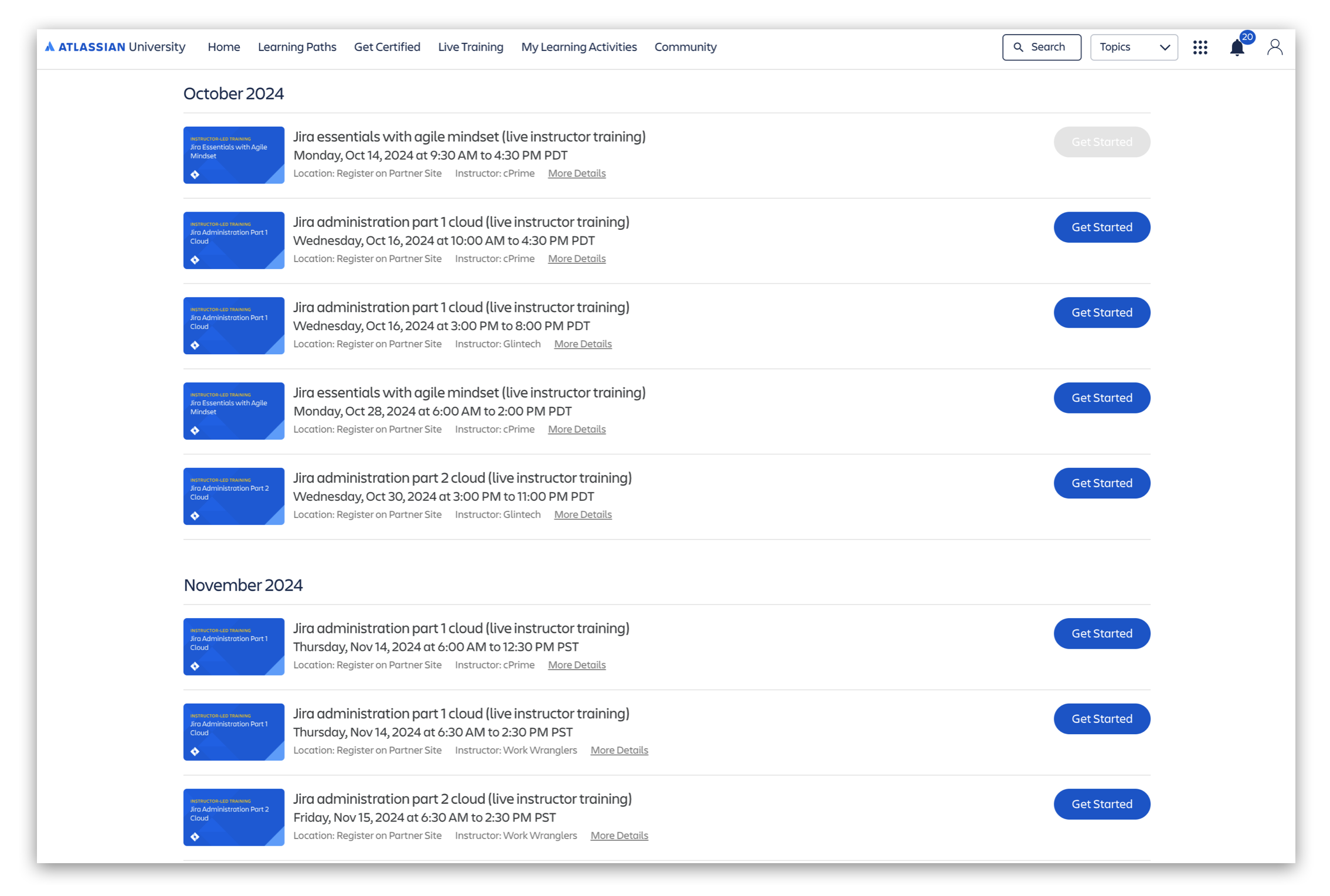This screenshot has height=896, width=1330.
Task: Expand the Topics filter chevron
Action: [x=1166, y=47]
